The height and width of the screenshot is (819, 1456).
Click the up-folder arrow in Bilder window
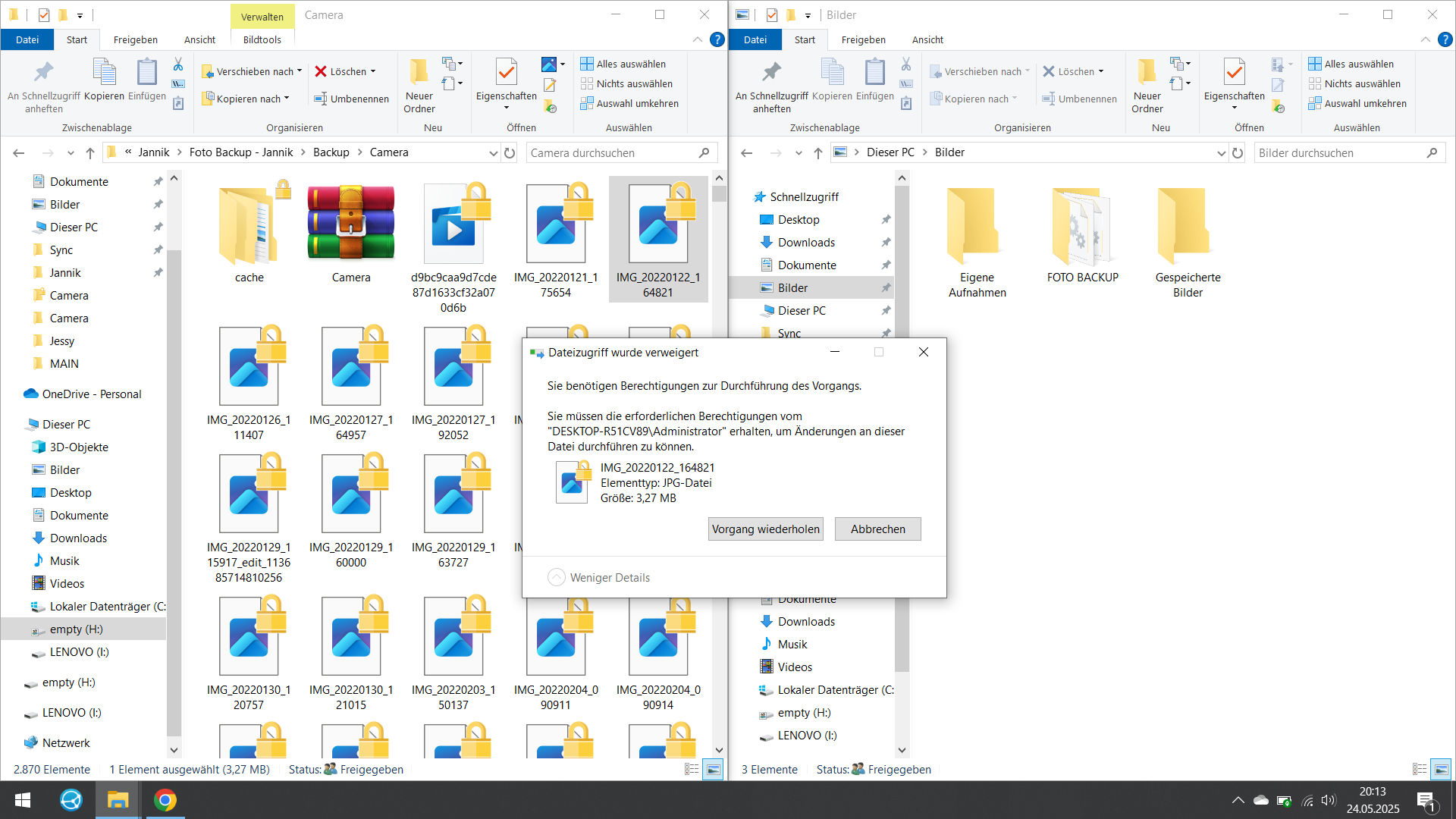pyautogui.click(x=817, y=152)
